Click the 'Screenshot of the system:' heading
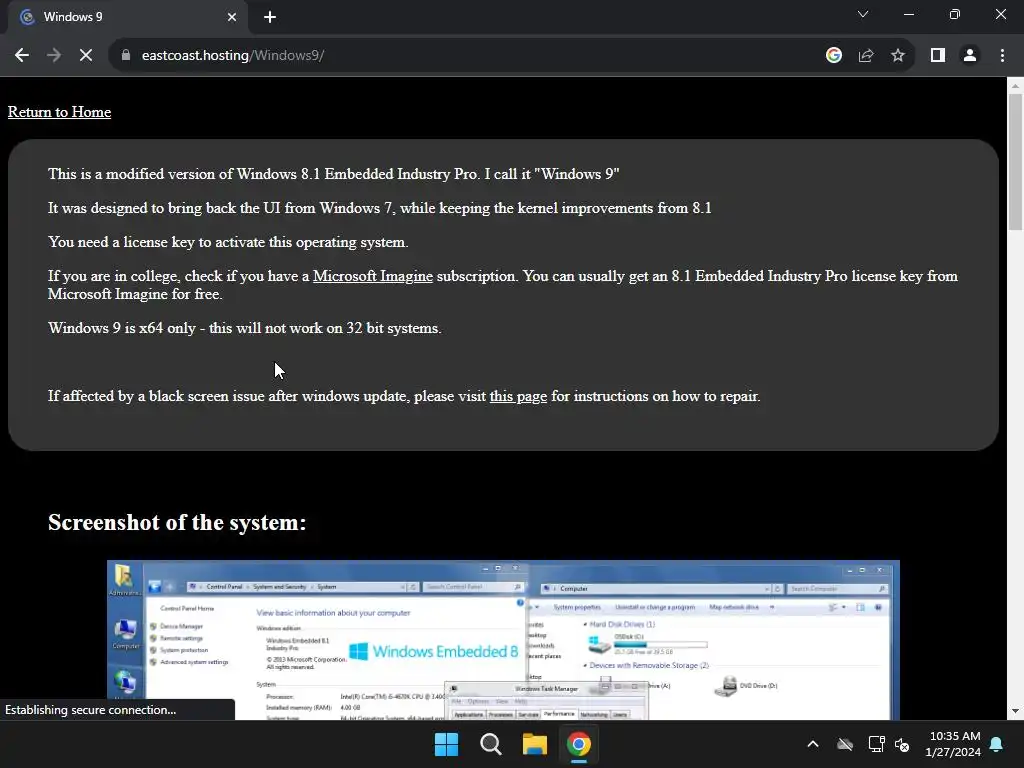 (177, 522)
